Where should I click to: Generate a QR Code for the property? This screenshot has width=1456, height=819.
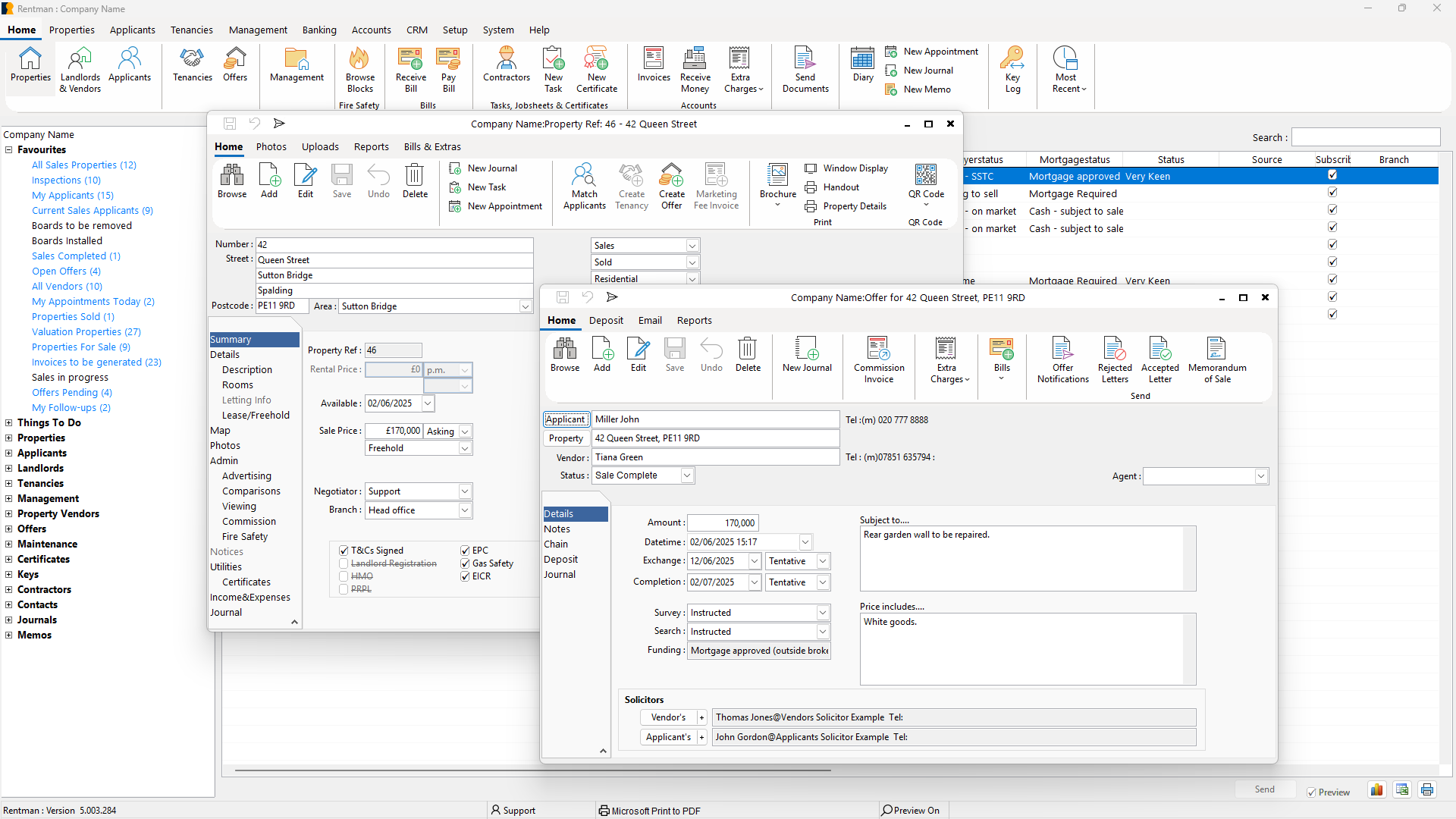(x=925, y=182)
